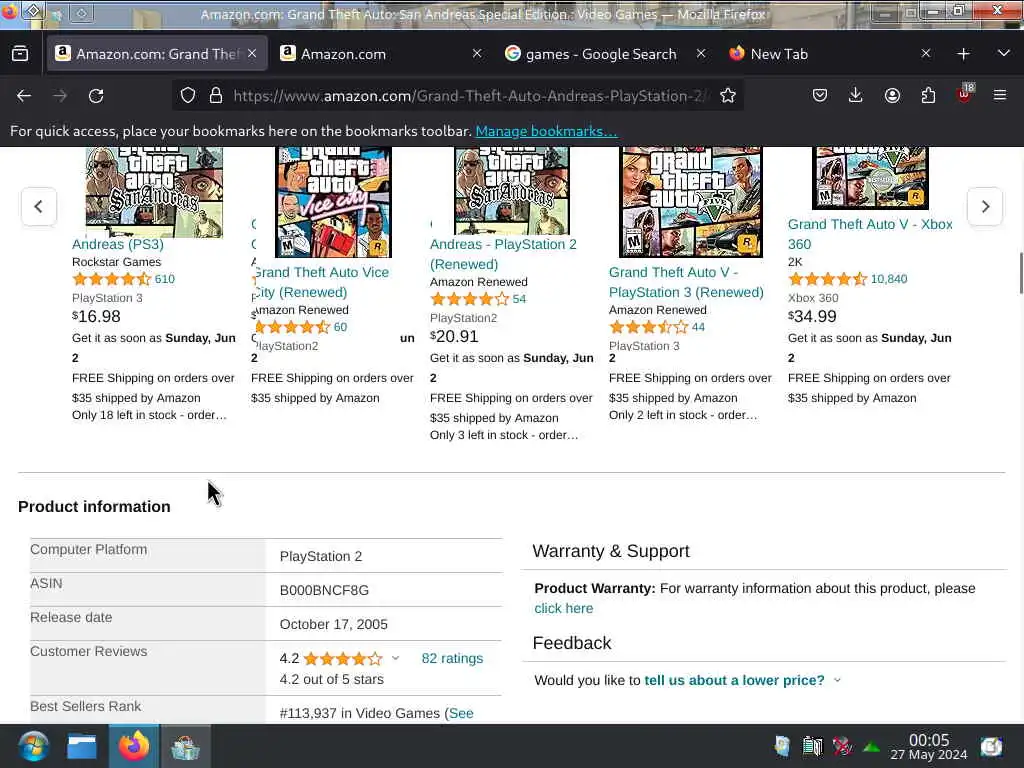Viewport: 1024px width, 768px height.
Task: Open the 82 ratings link
Action: click(x=452, y=658)
